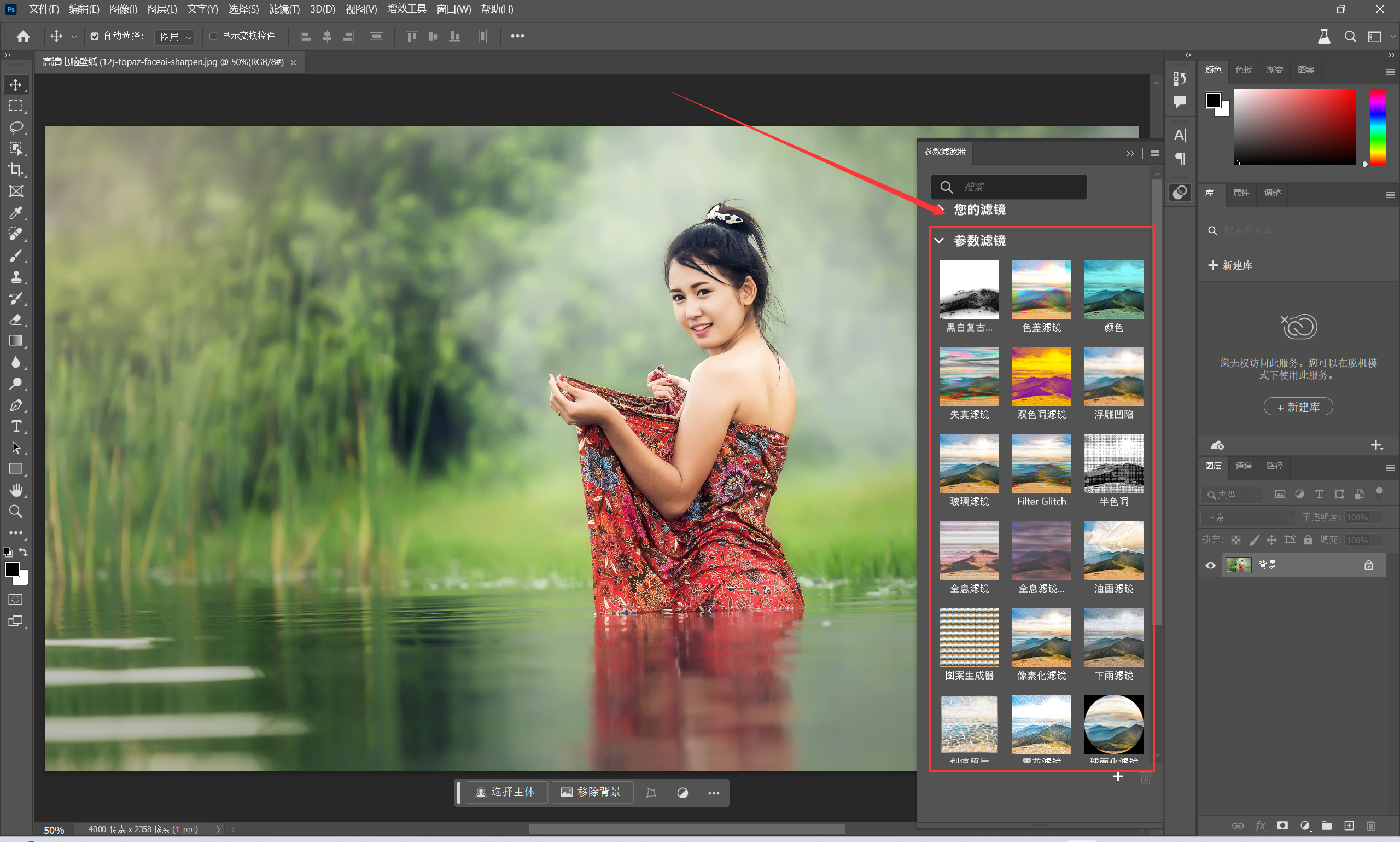The image size is (1400, 842).
Task: Click the rainbow hue slider strip
Action: tap(1378, 126)
